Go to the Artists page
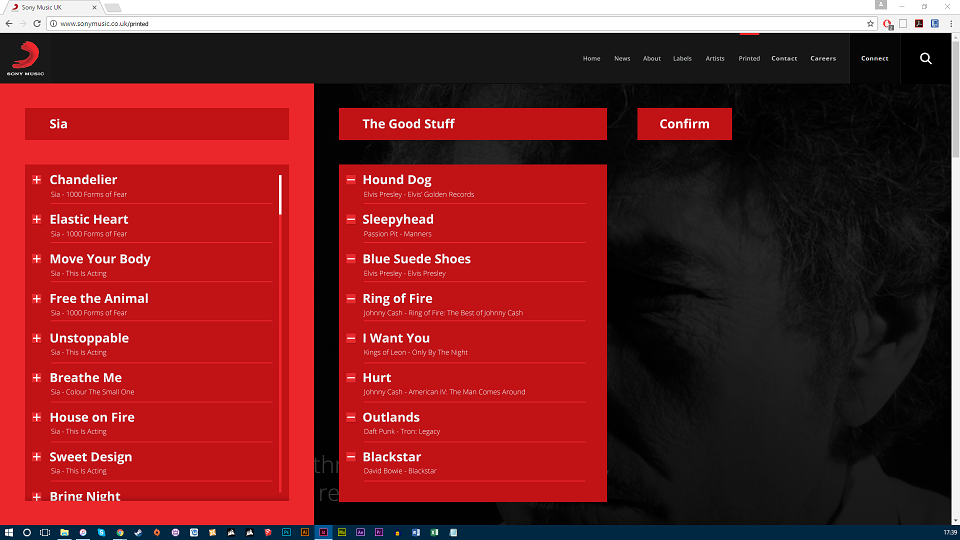 click(715, 59)
